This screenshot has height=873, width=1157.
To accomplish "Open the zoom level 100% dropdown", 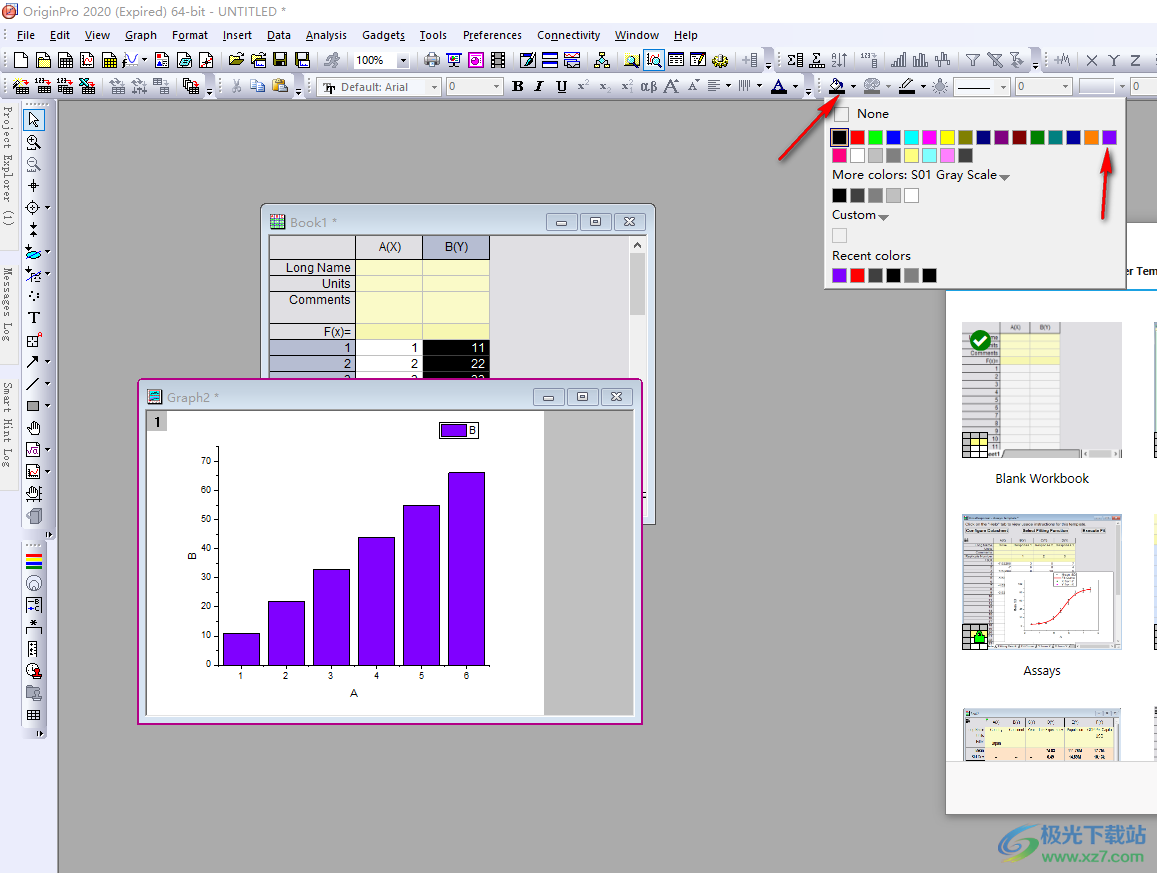I will tap(403, 61).
